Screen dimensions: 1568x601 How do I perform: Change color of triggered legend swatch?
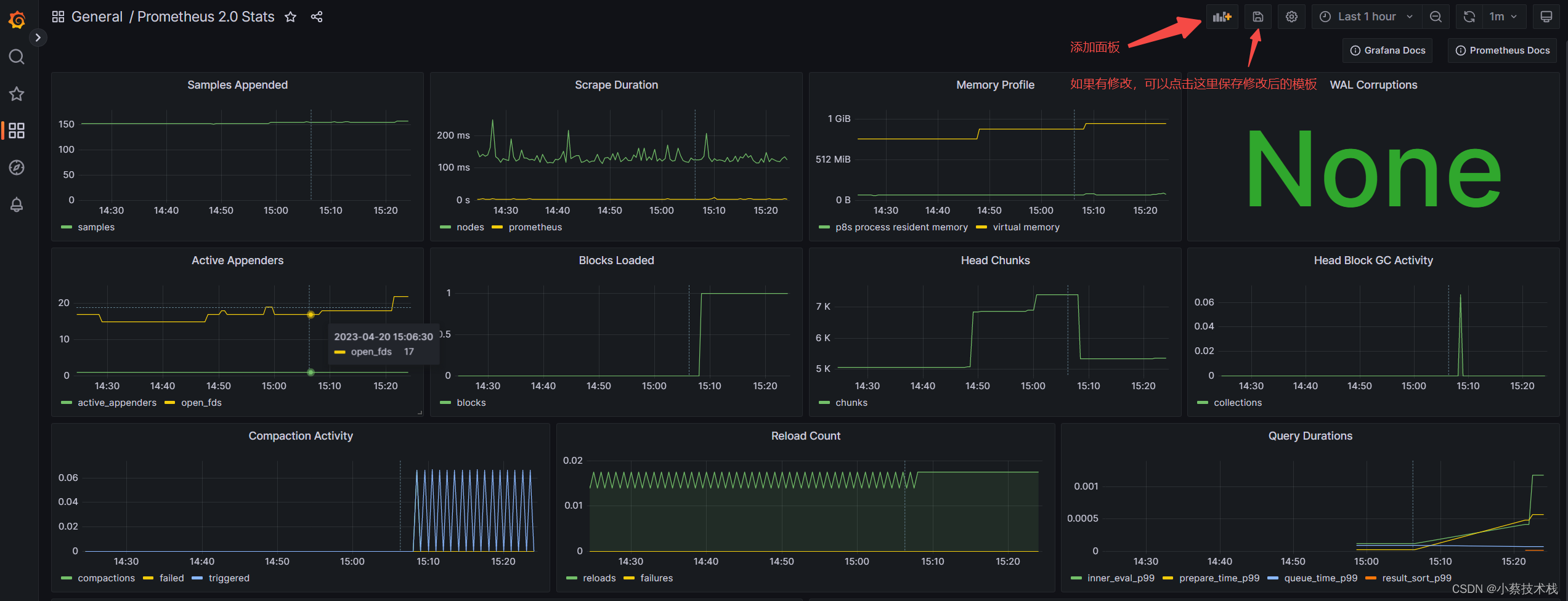click(197, 578)
